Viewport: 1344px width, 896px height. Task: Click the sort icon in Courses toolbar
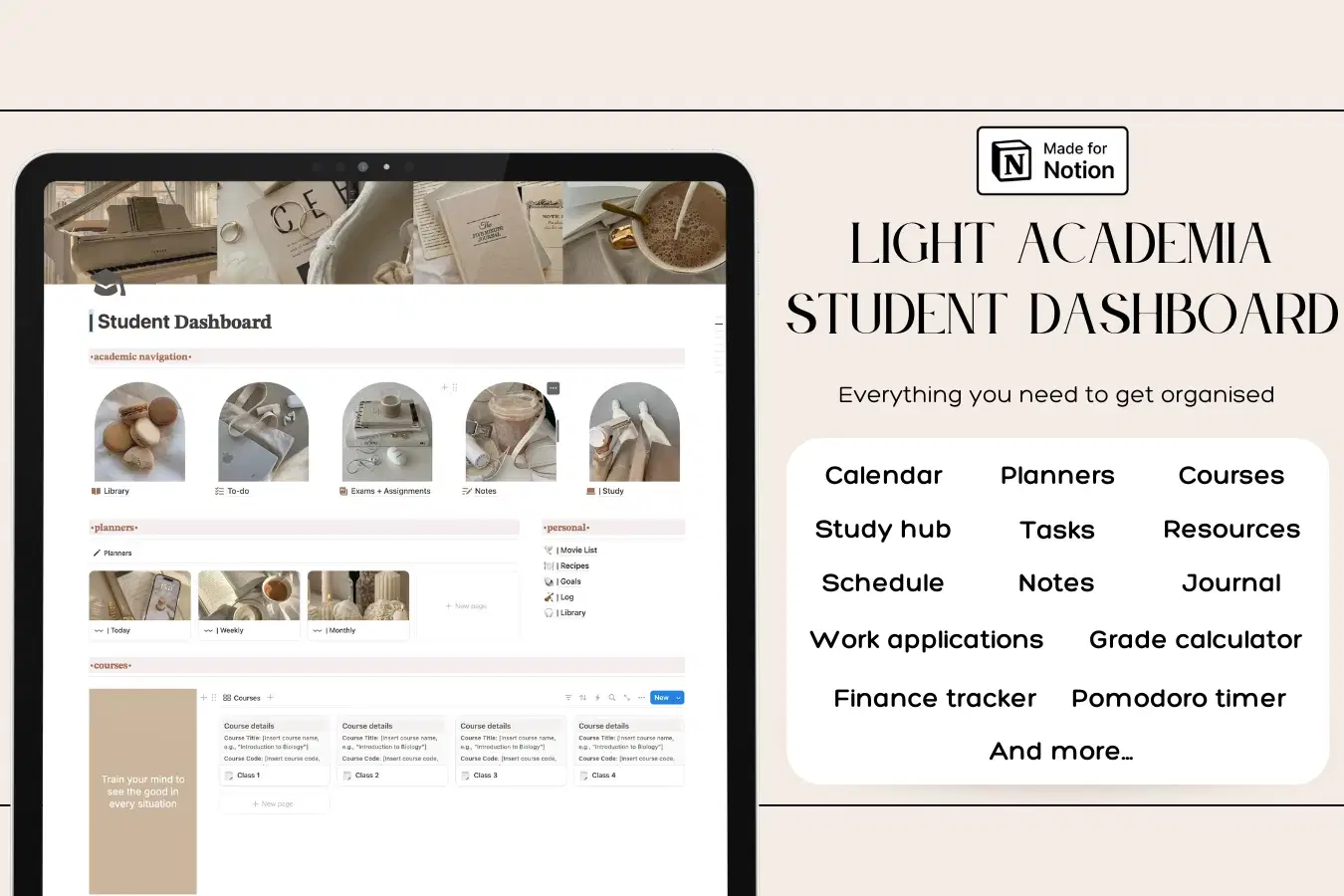(x=582, y=698)
